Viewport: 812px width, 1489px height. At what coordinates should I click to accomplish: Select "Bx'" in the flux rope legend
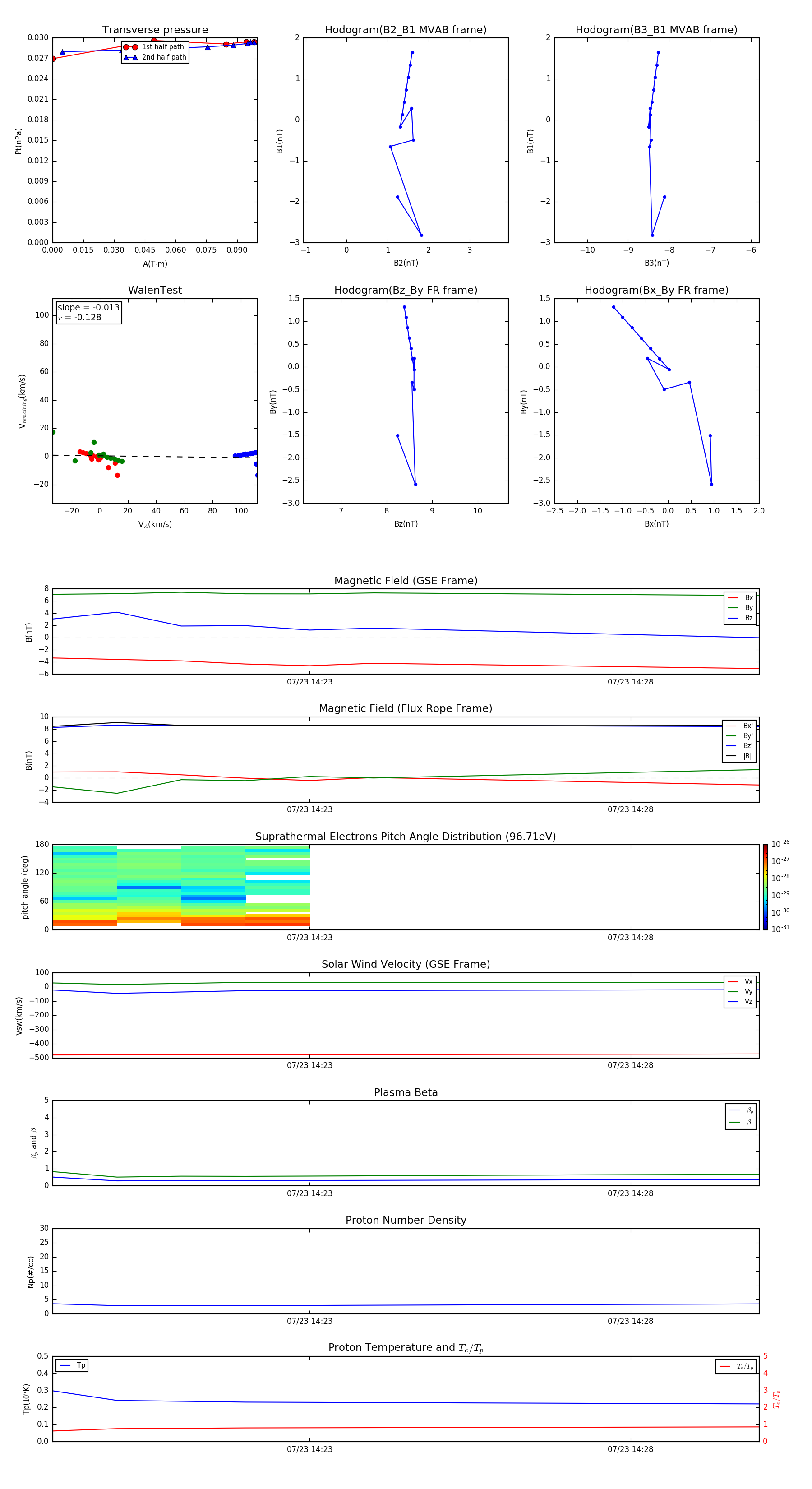click(739, 726)
